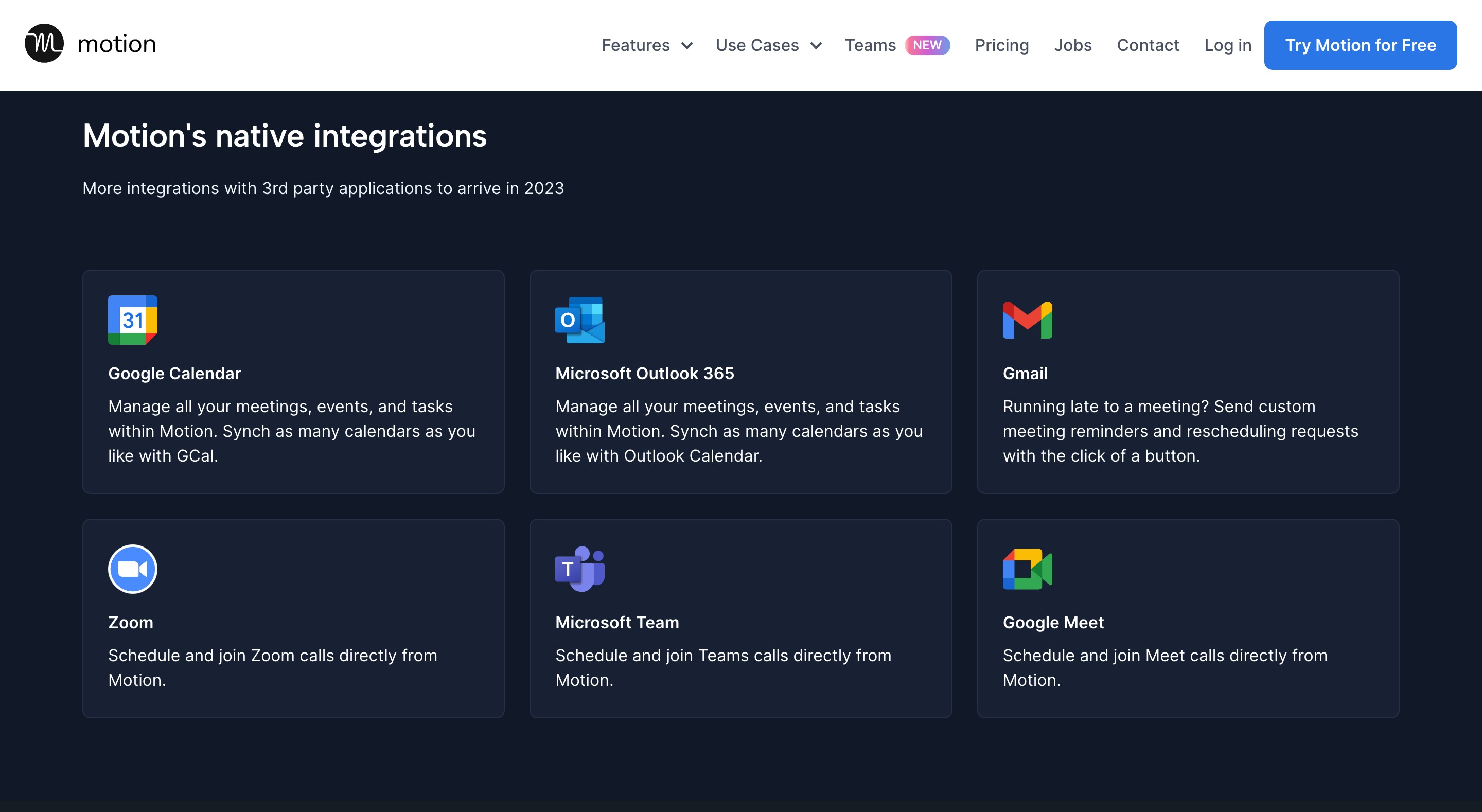1482x812 pixels.
Task: Click the Zoom camera icon
Action: point(133,569)
